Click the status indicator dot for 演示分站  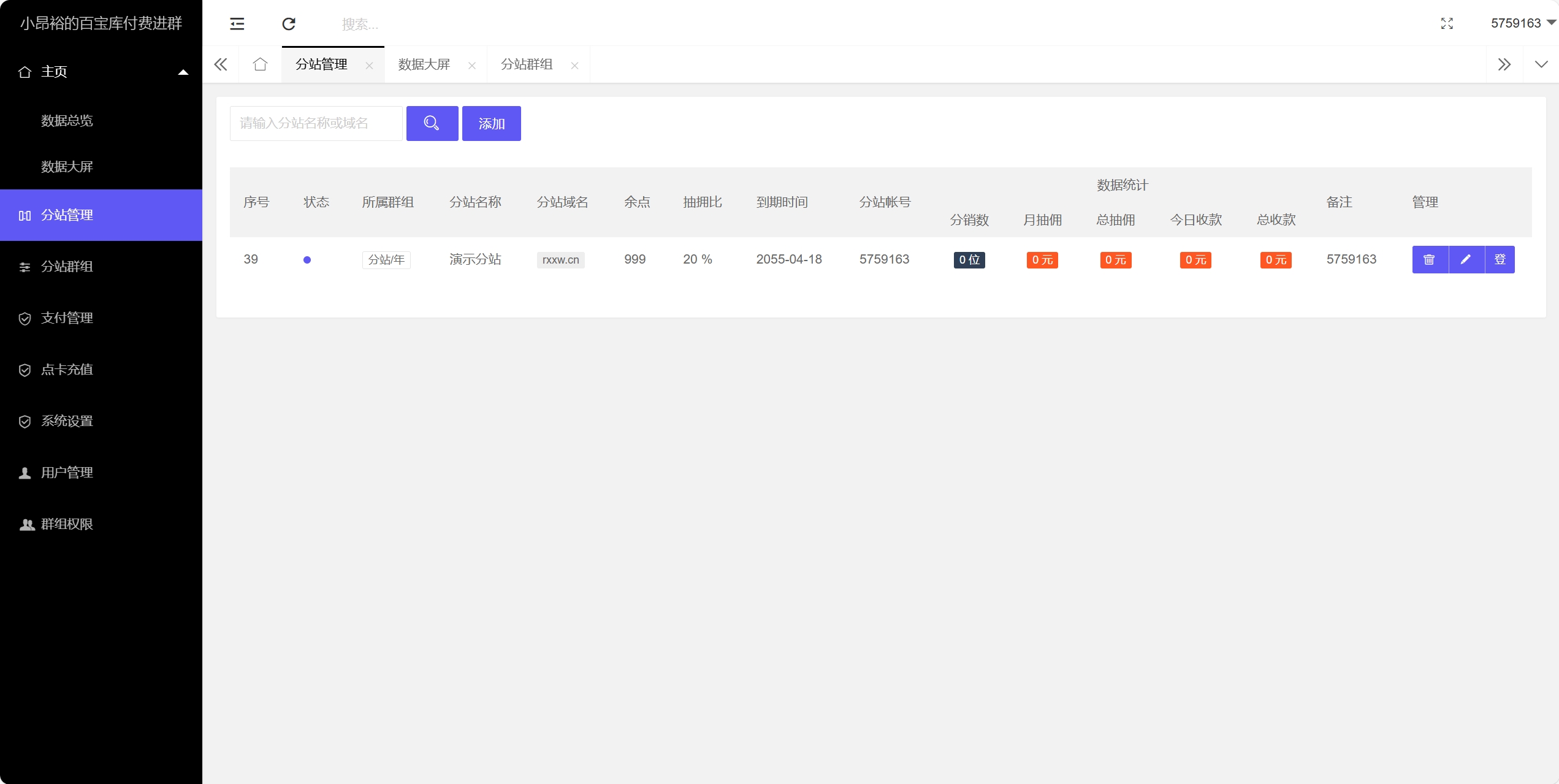point(307,259)
